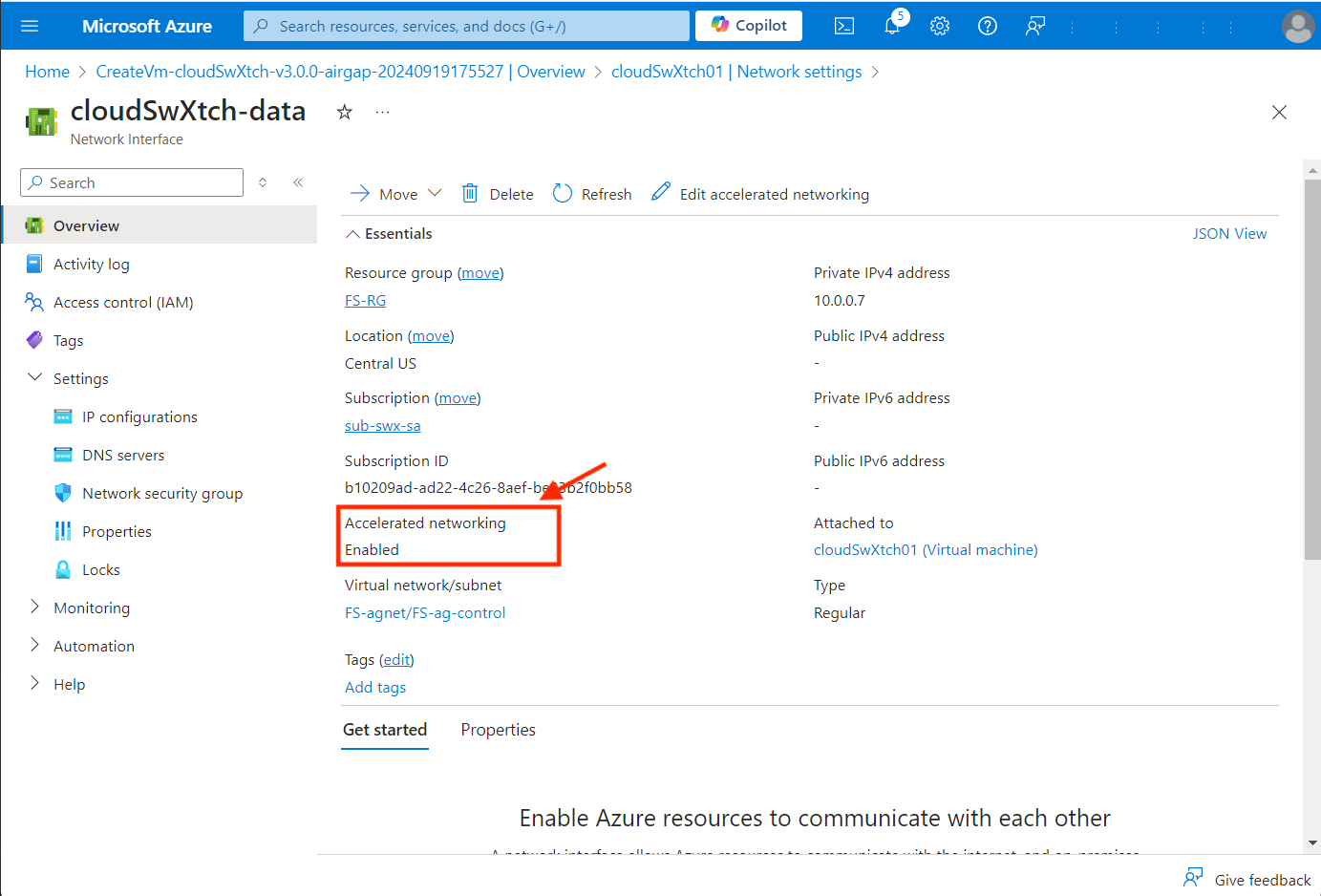Open portal settings with the gear icon

[939, 26]
